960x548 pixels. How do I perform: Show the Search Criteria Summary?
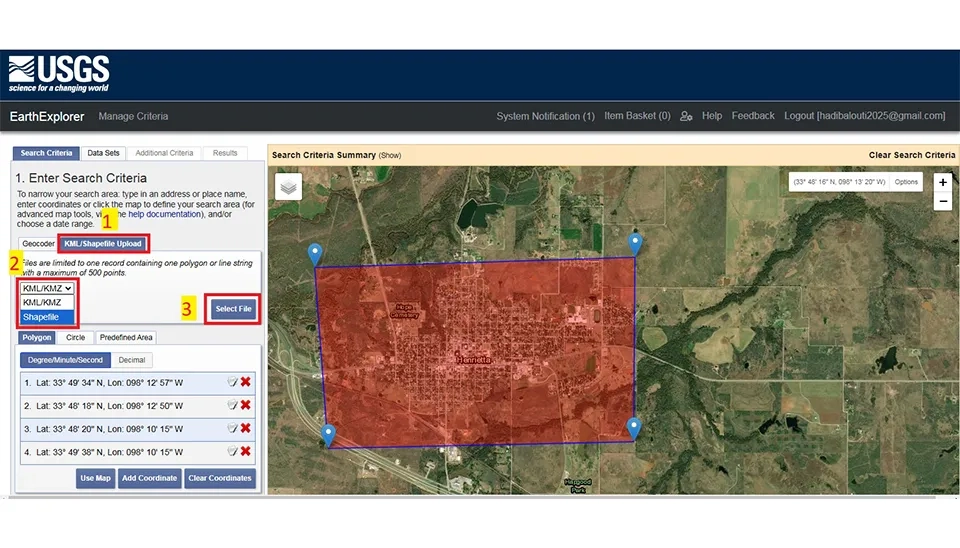pos(389,156)
